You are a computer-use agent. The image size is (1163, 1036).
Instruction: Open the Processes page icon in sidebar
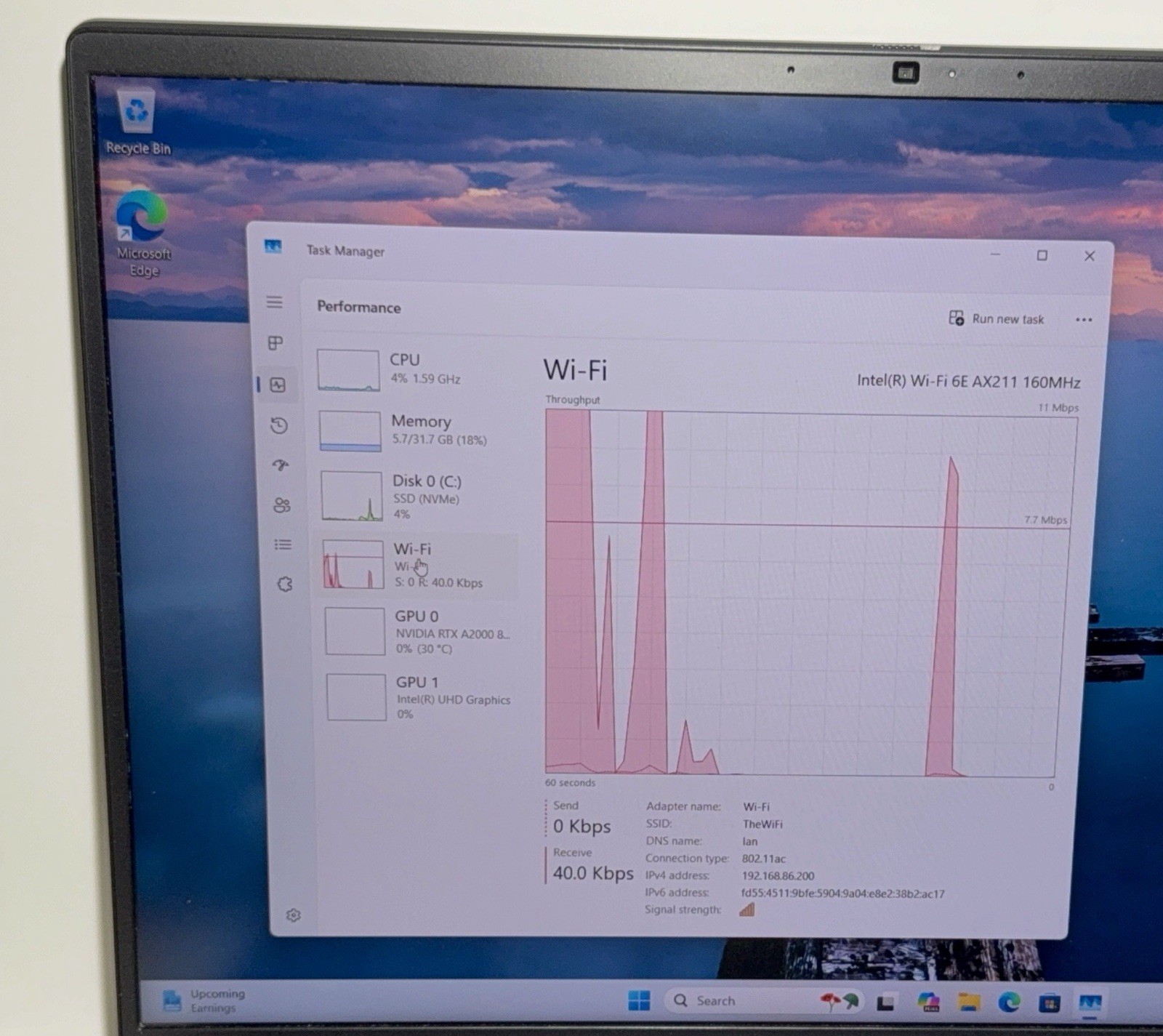pyautogui.click(x=275, y=343)
